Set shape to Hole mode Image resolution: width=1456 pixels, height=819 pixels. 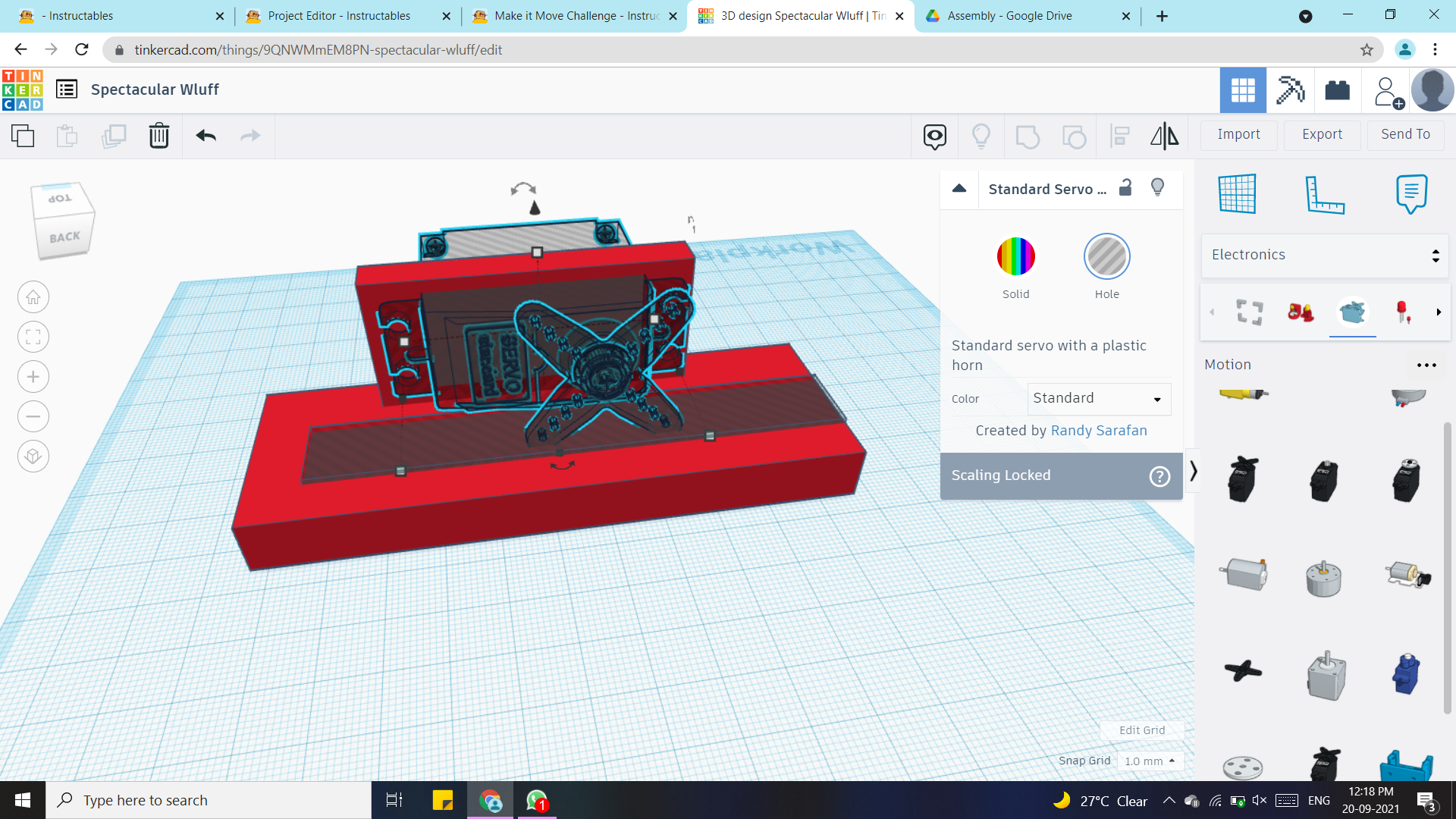point(1106,257)
